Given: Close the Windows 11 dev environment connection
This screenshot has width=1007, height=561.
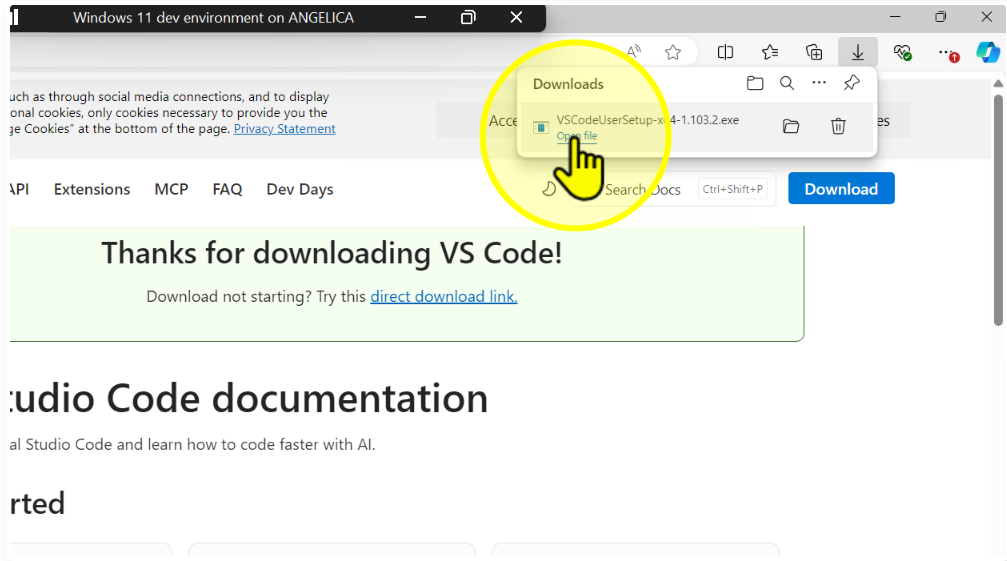Looking at the screenshot, I should [x=516, y=17].
